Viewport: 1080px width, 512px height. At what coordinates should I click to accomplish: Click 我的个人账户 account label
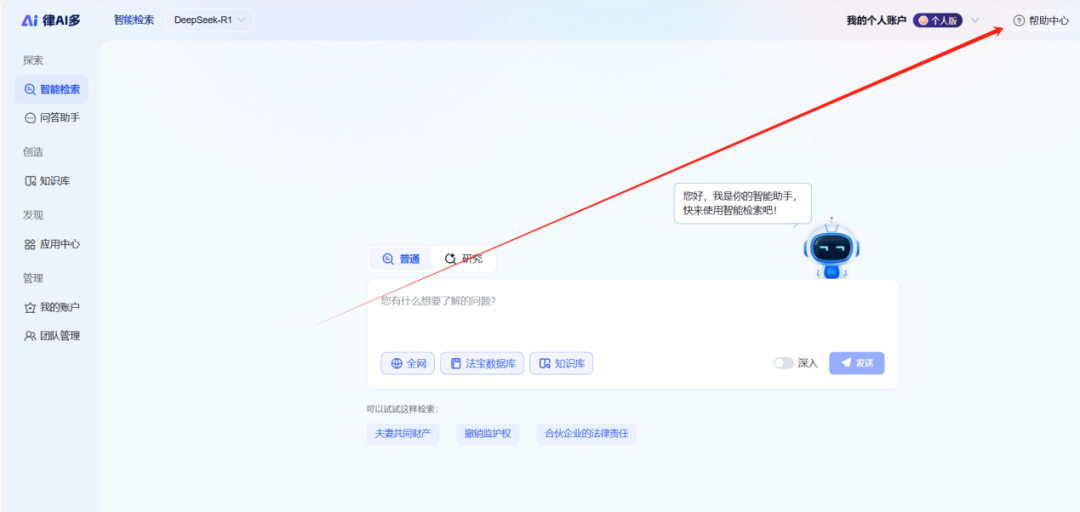[876, 21]
